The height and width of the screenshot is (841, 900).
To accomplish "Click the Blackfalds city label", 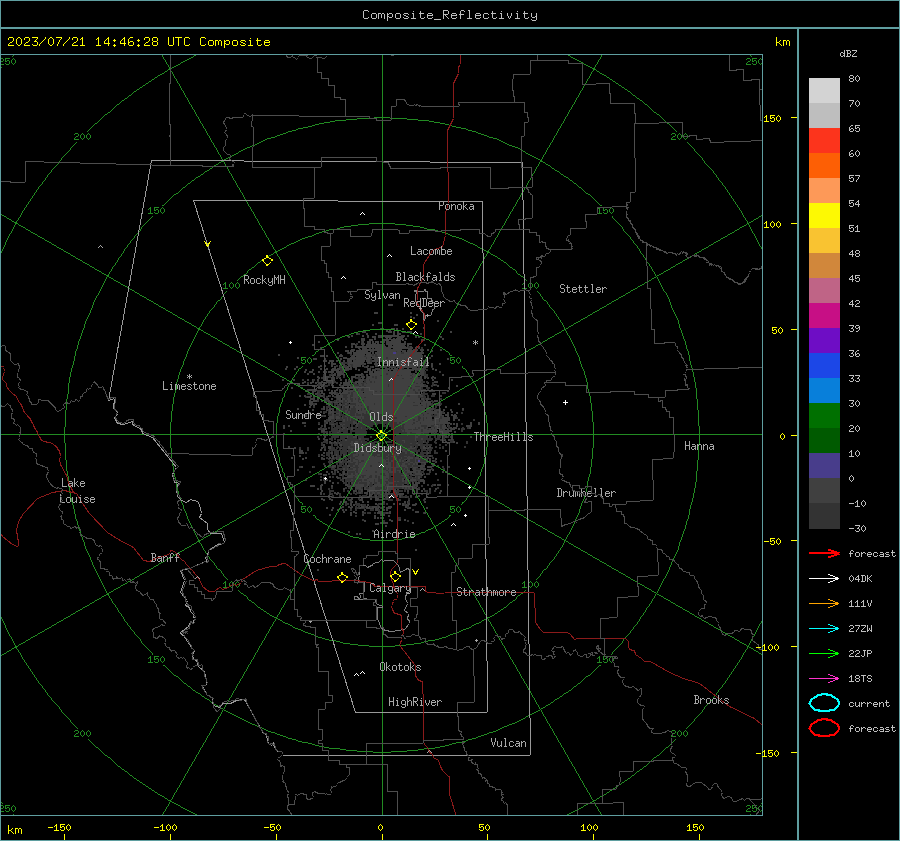I will click(x=425, y=277).
